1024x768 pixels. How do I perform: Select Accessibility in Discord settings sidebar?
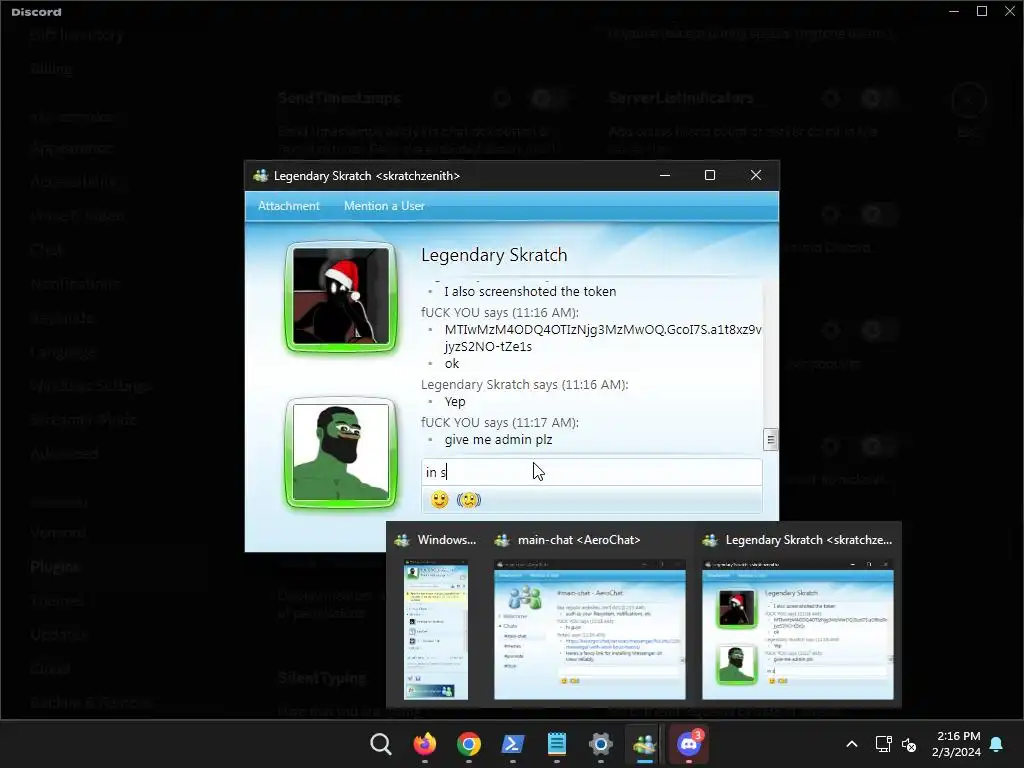[x=73, y=182]
